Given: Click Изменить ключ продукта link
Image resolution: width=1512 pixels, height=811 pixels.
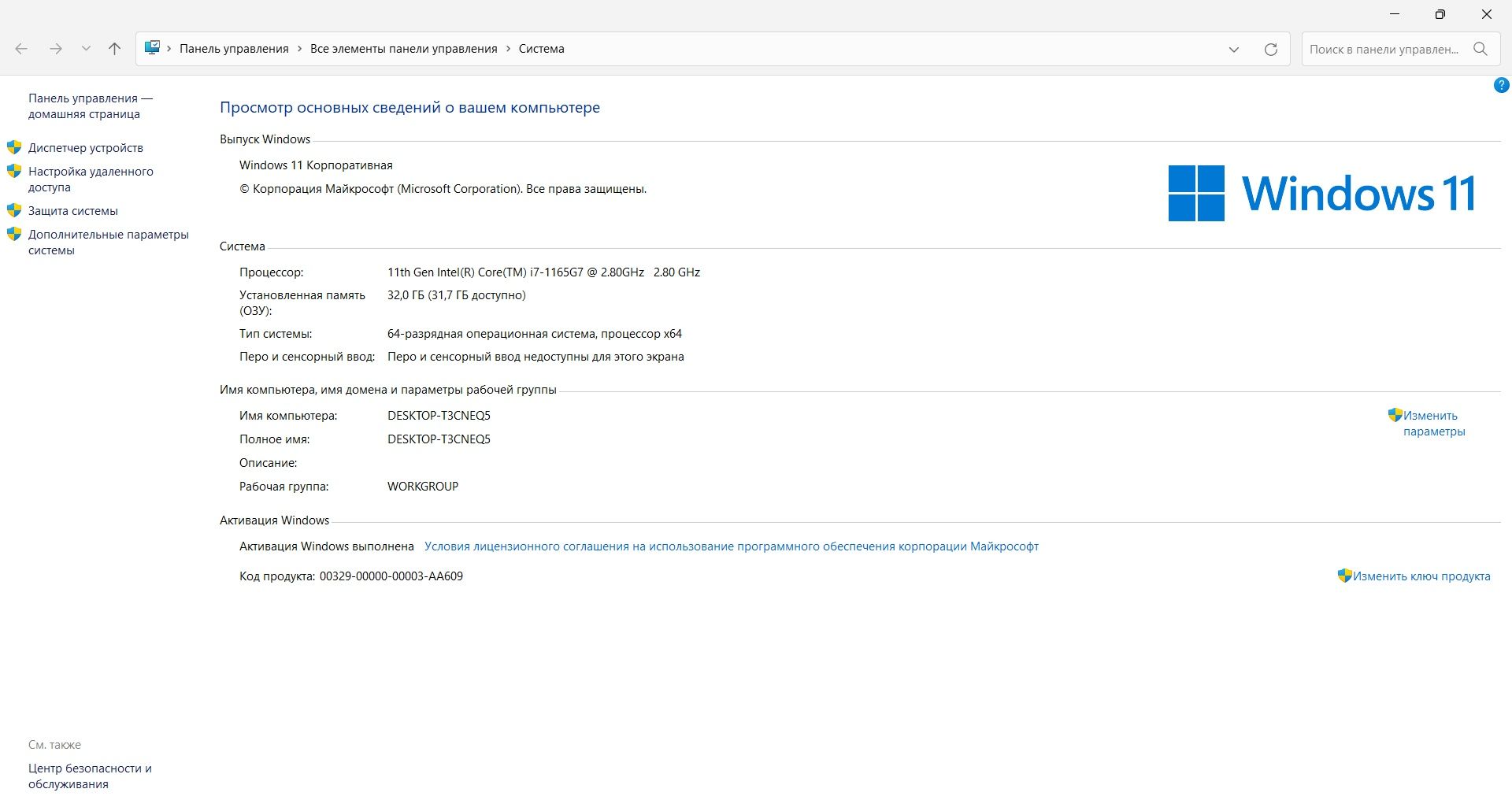Looking at the screenshot, I should 1421,576.
